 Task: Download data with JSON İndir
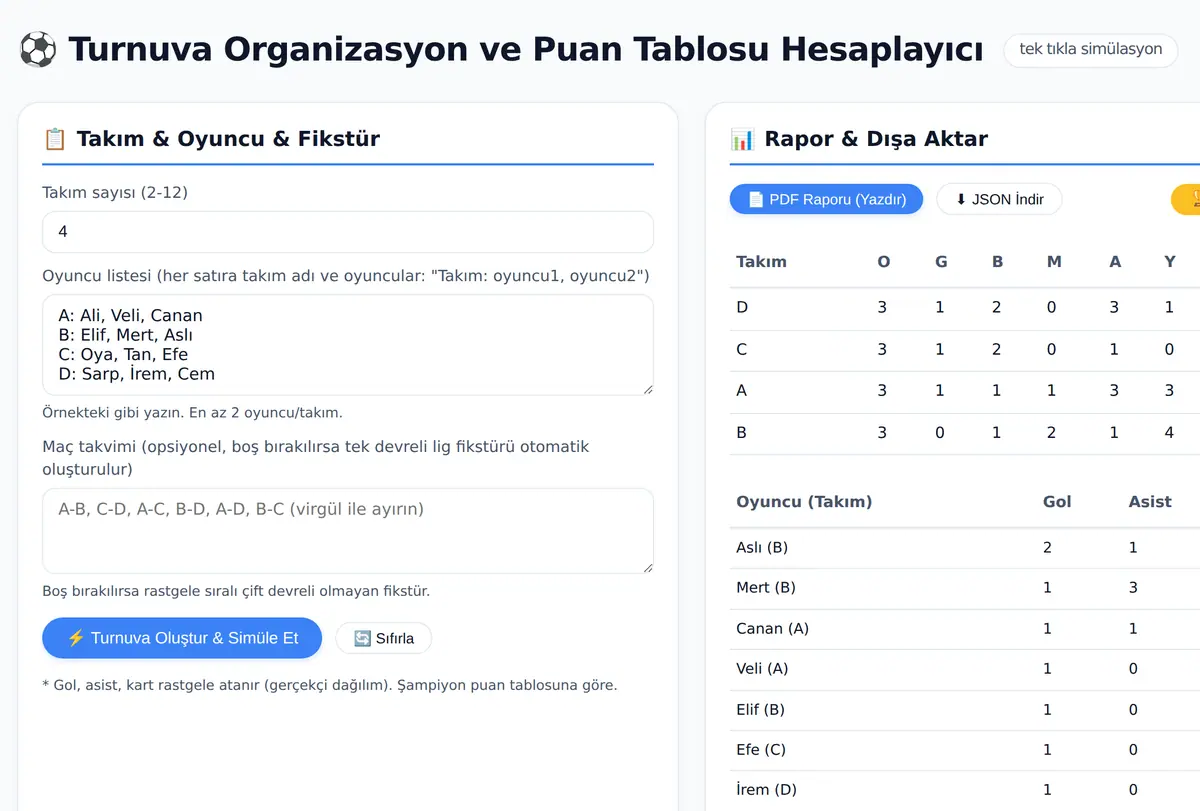coord(999,199)
